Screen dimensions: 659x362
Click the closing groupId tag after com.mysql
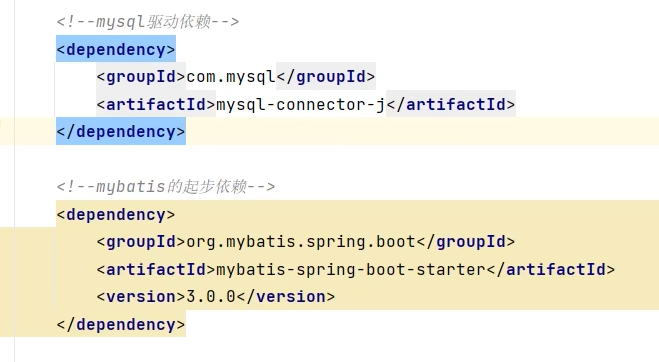pyautogui.click(x=325, y=77)
